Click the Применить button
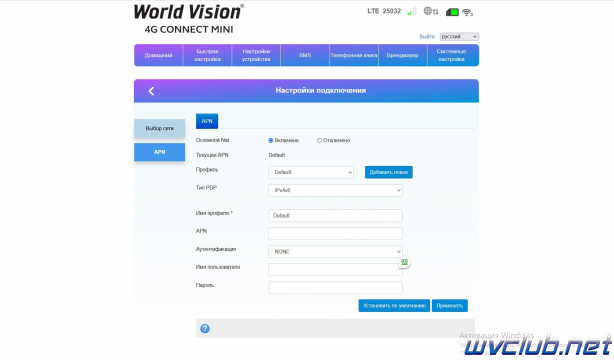Viewport: 614px width, 360px height. point(450,306)
